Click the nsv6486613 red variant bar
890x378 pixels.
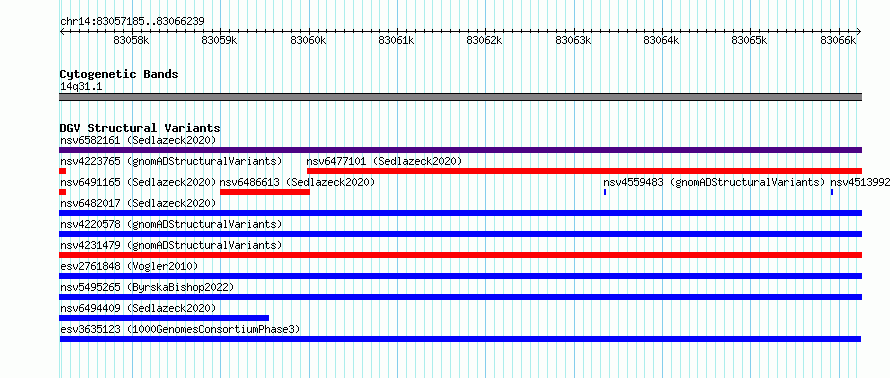point(265,192)
